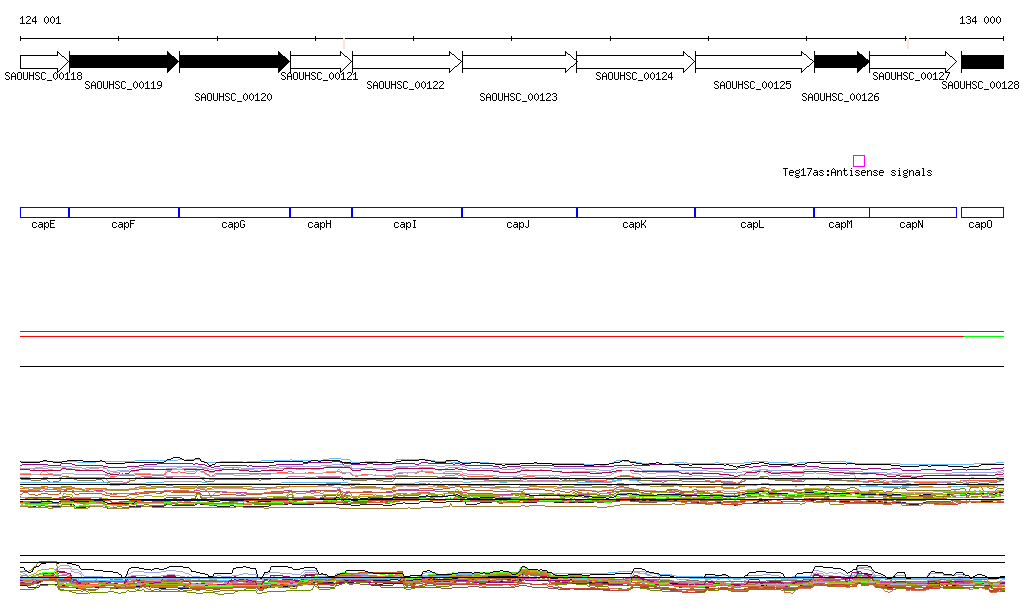Select the capJ annotation box
1024x611 pixels.
coord(519,212)
